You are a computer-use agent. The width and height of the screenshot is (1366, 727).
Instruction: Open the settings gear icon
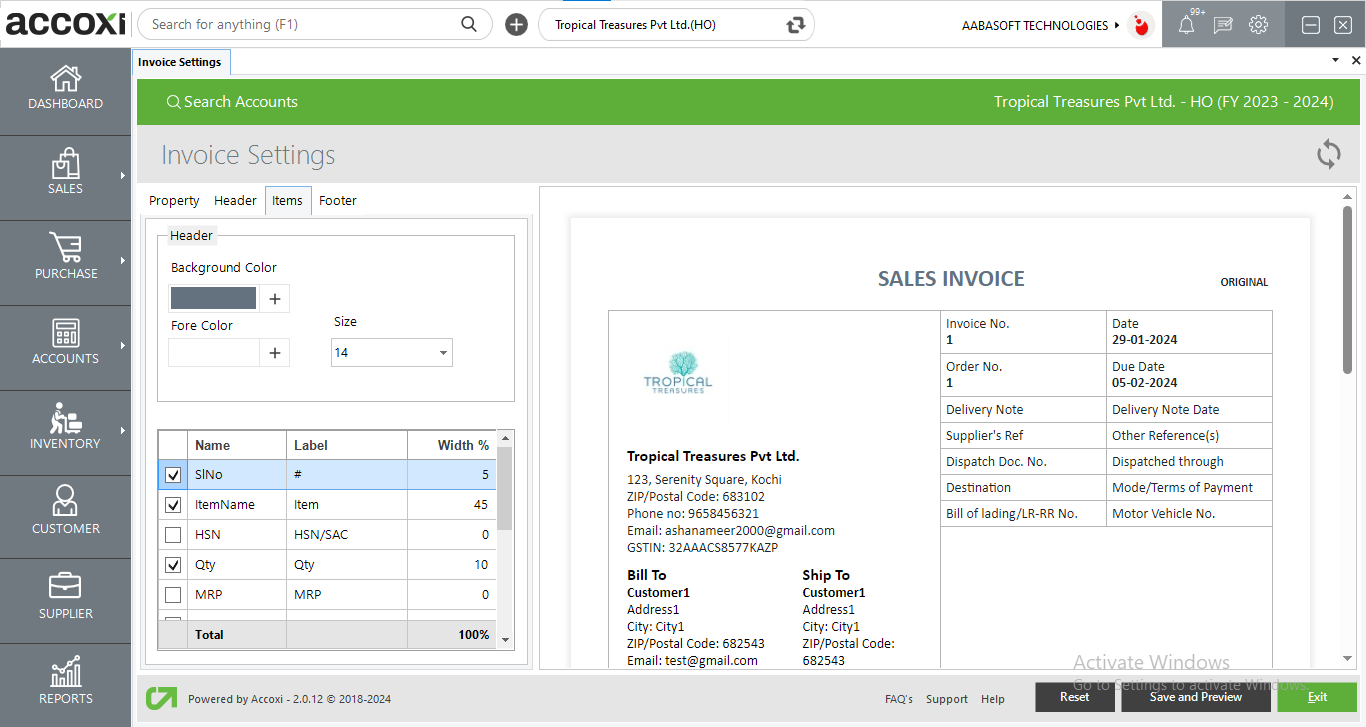click(1258, 25)
